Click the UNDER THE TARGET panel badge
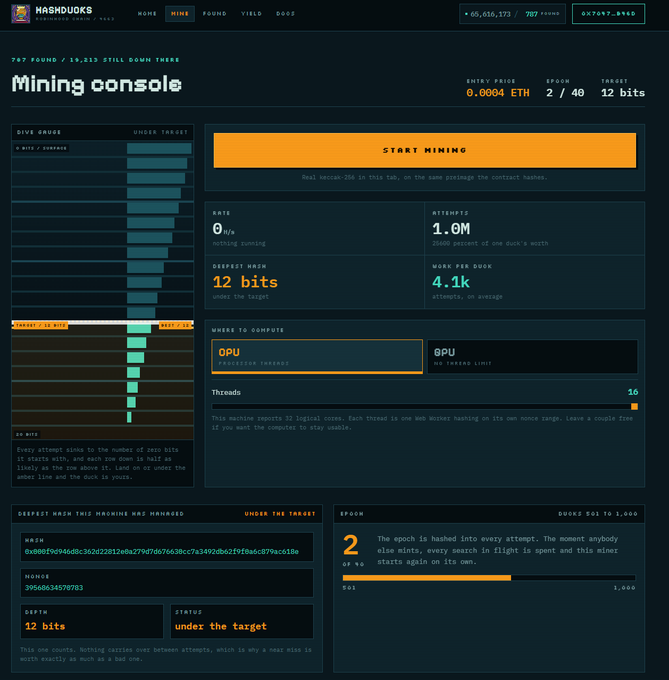669x680 pixels. [x=280, y=514]
